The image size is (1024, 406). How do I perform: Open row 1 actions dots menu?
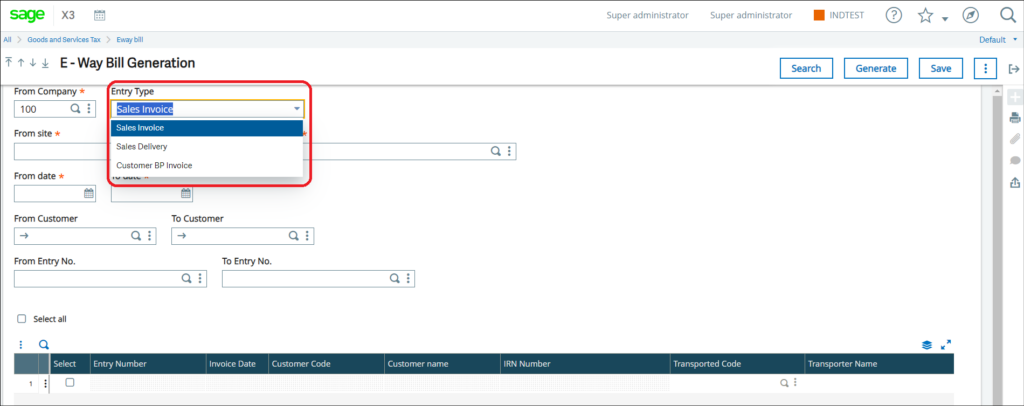(45, 384)
